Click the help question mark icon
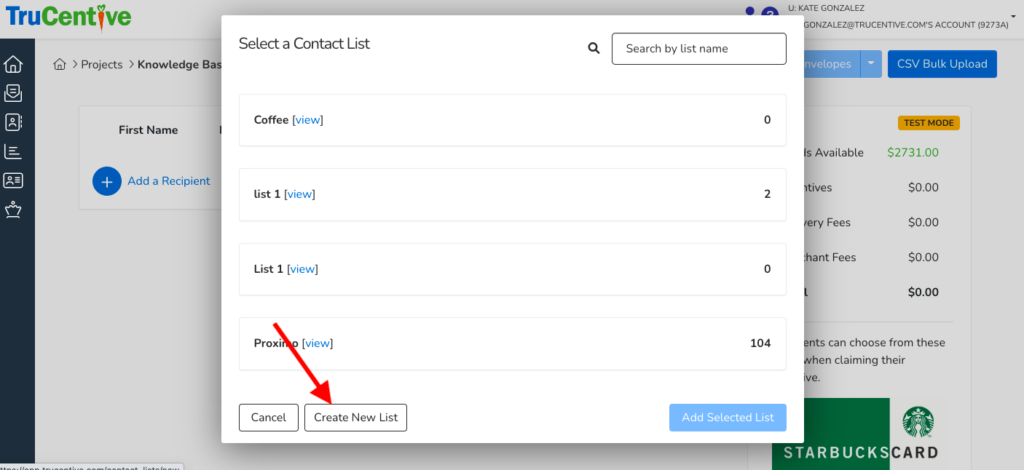Image resolution: width=1024 pixels, height=470 pixels. click(x=769, y=13)
